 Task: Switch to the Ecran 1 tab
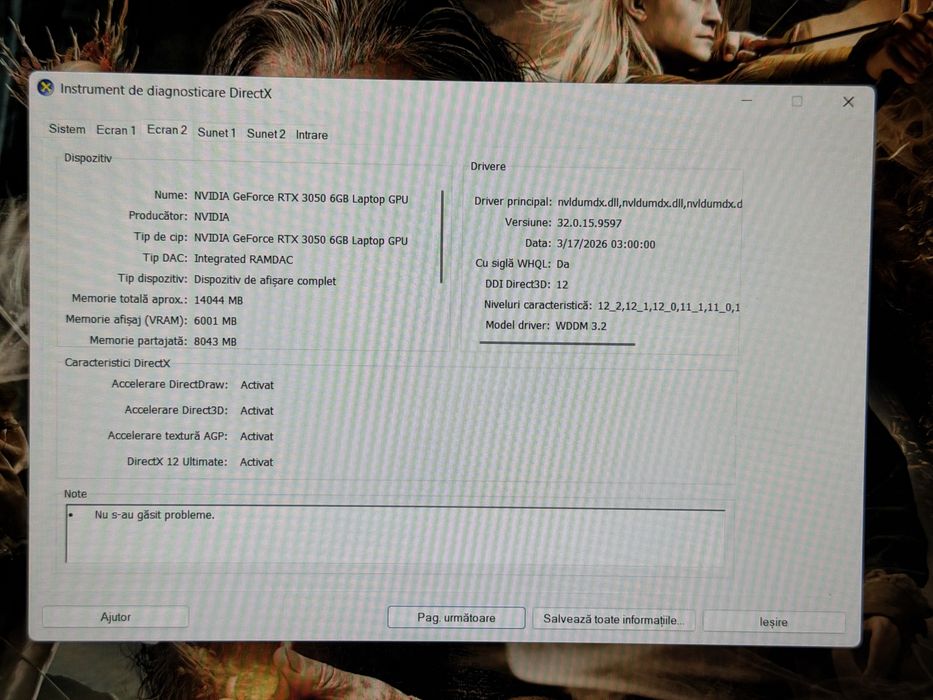[x=116, y=130]
